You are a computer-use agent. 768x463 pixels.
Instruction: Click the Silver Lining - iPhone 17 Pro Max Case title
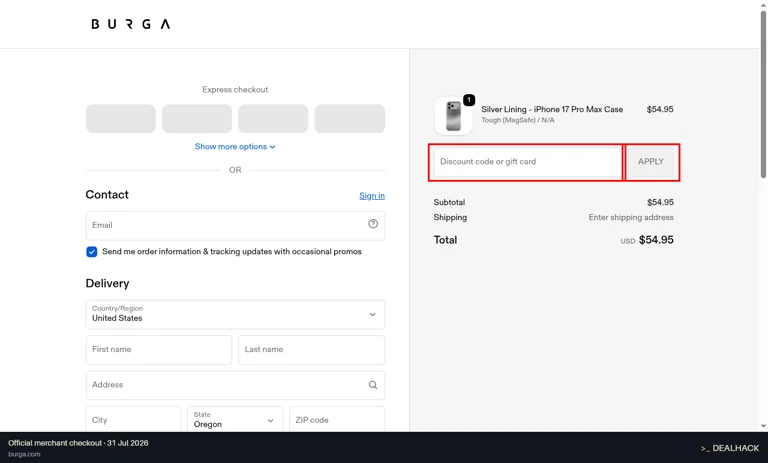[x=552, y=109]
